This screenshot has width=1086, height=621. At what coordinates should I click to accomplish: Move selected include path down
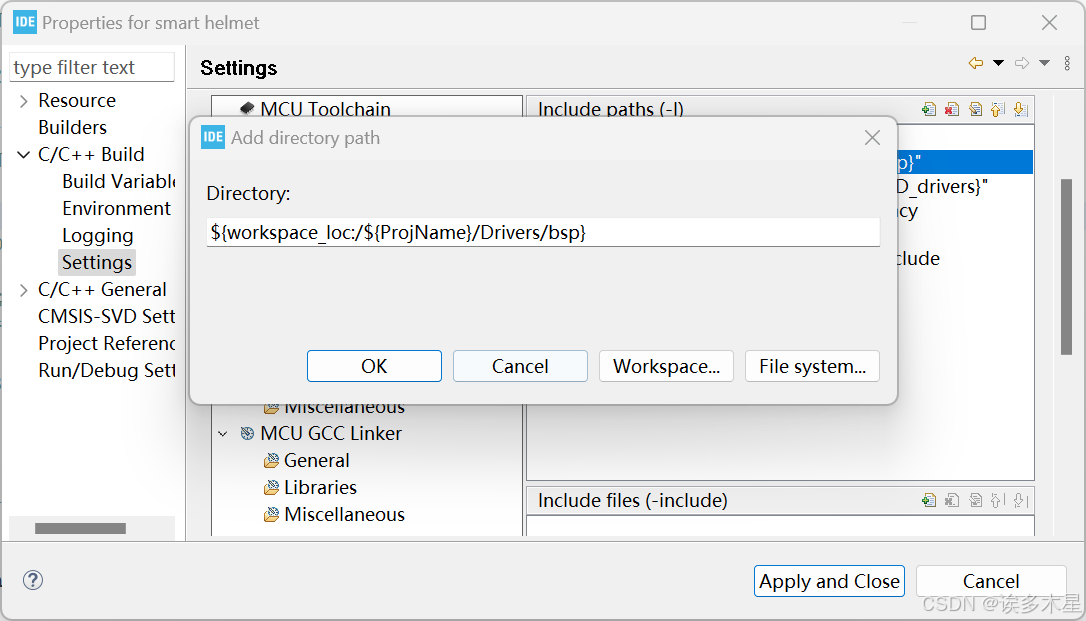1020,109
